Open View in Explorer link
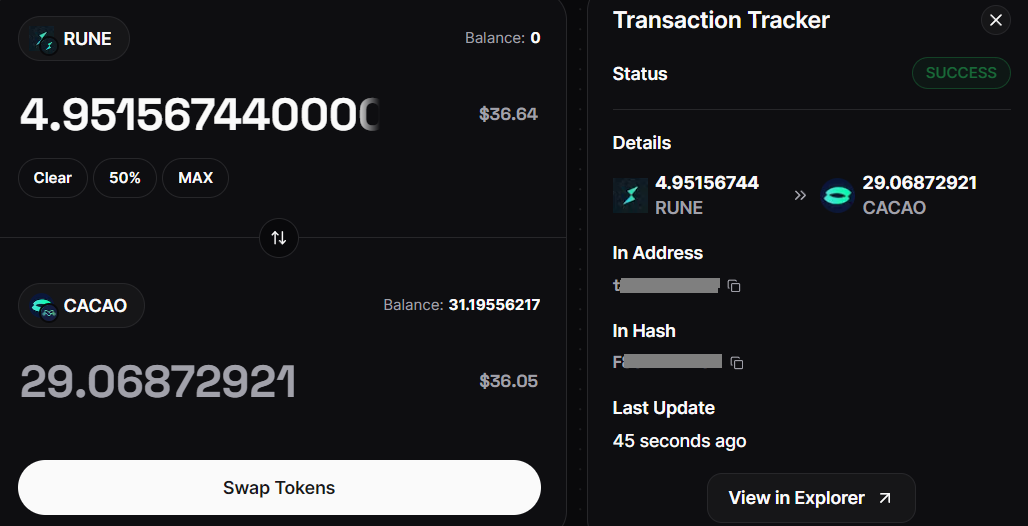Image resolution: width=1028 pixels, height=526 pixels. click(811, 498)
